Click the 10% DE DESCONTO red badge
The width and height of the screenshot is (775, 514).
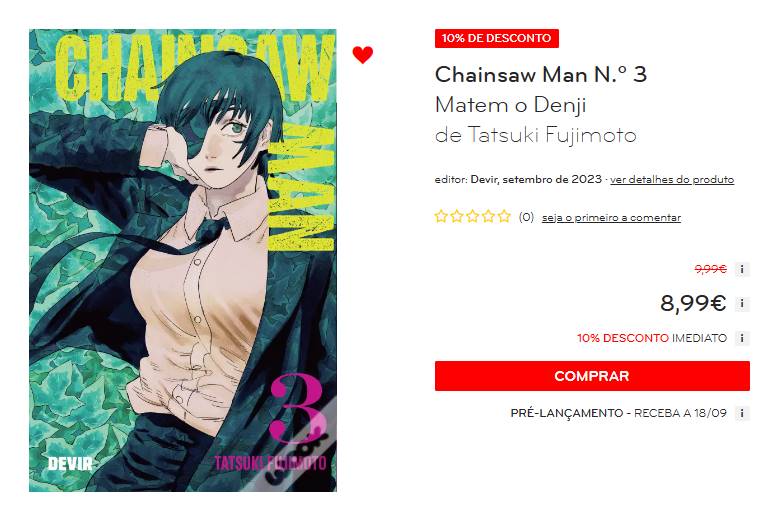[497, 39]
